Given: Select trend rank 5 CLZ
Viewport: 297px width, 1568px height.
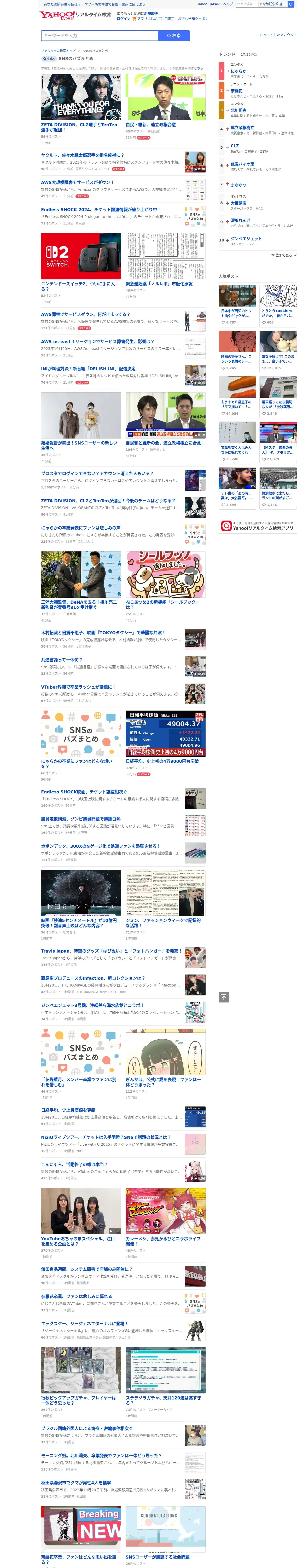Looking at the screenshot, I should coord(234,146).
